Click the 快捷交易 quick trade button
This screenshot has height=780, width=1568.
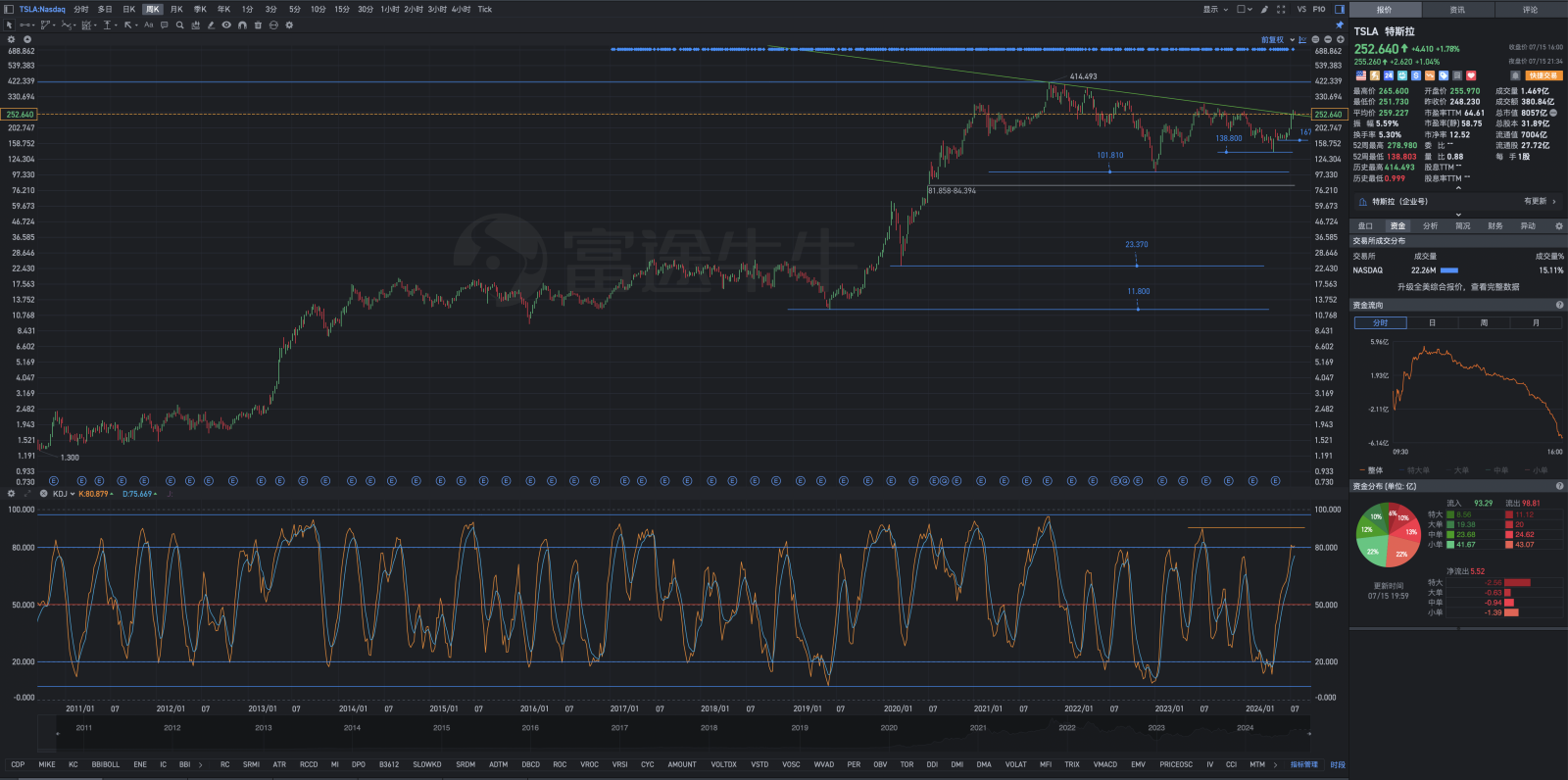coord(1543,75)
